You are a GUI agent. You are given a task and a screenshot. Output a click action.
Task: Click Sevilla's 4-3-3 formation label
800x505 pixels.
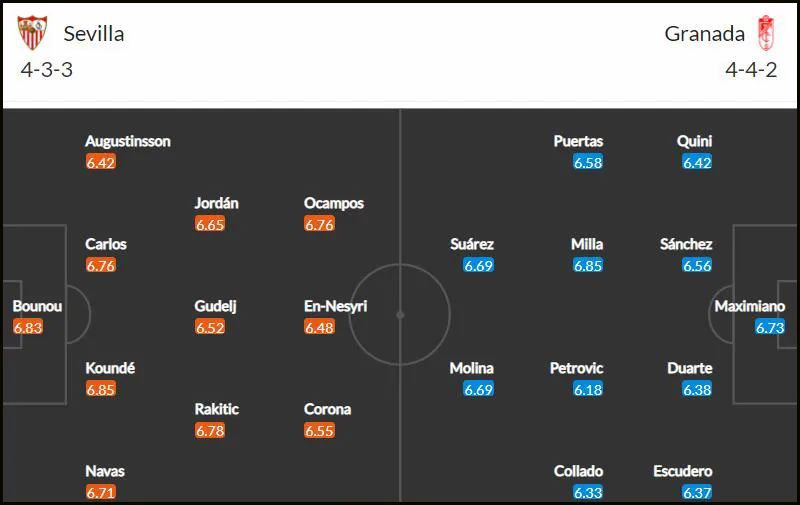pos(46,69)
